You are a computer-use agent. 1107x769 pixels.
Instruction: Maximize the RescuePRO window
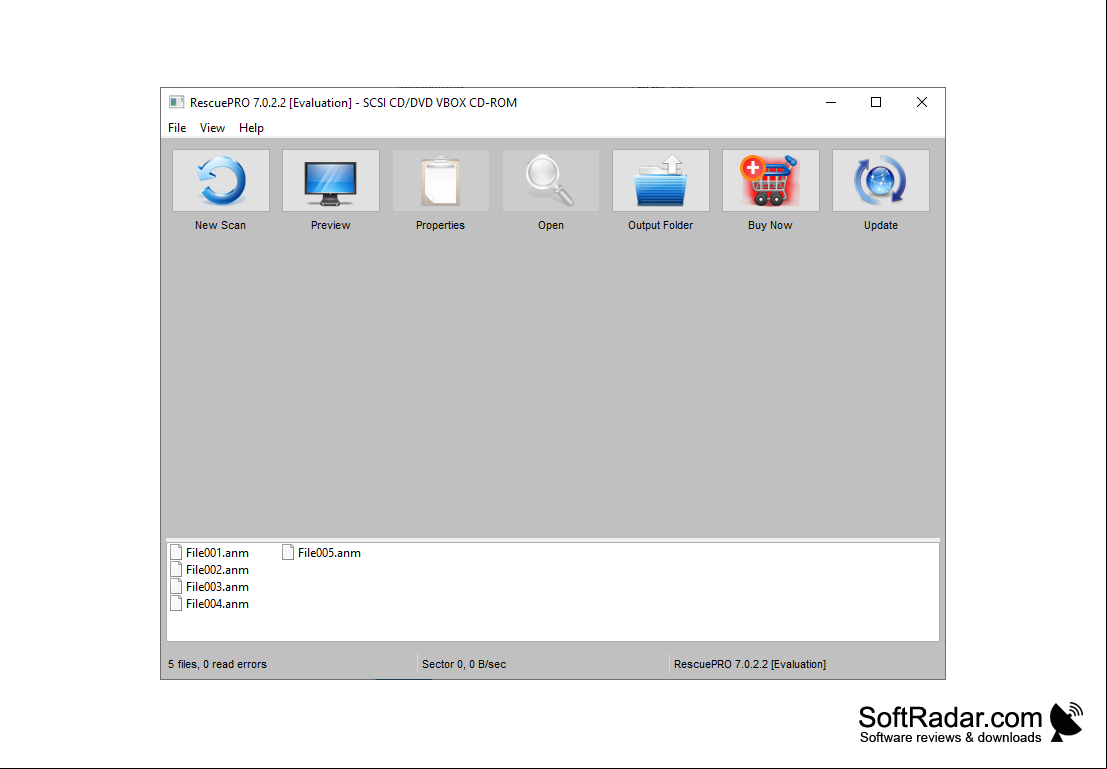(x=876, y=102)
